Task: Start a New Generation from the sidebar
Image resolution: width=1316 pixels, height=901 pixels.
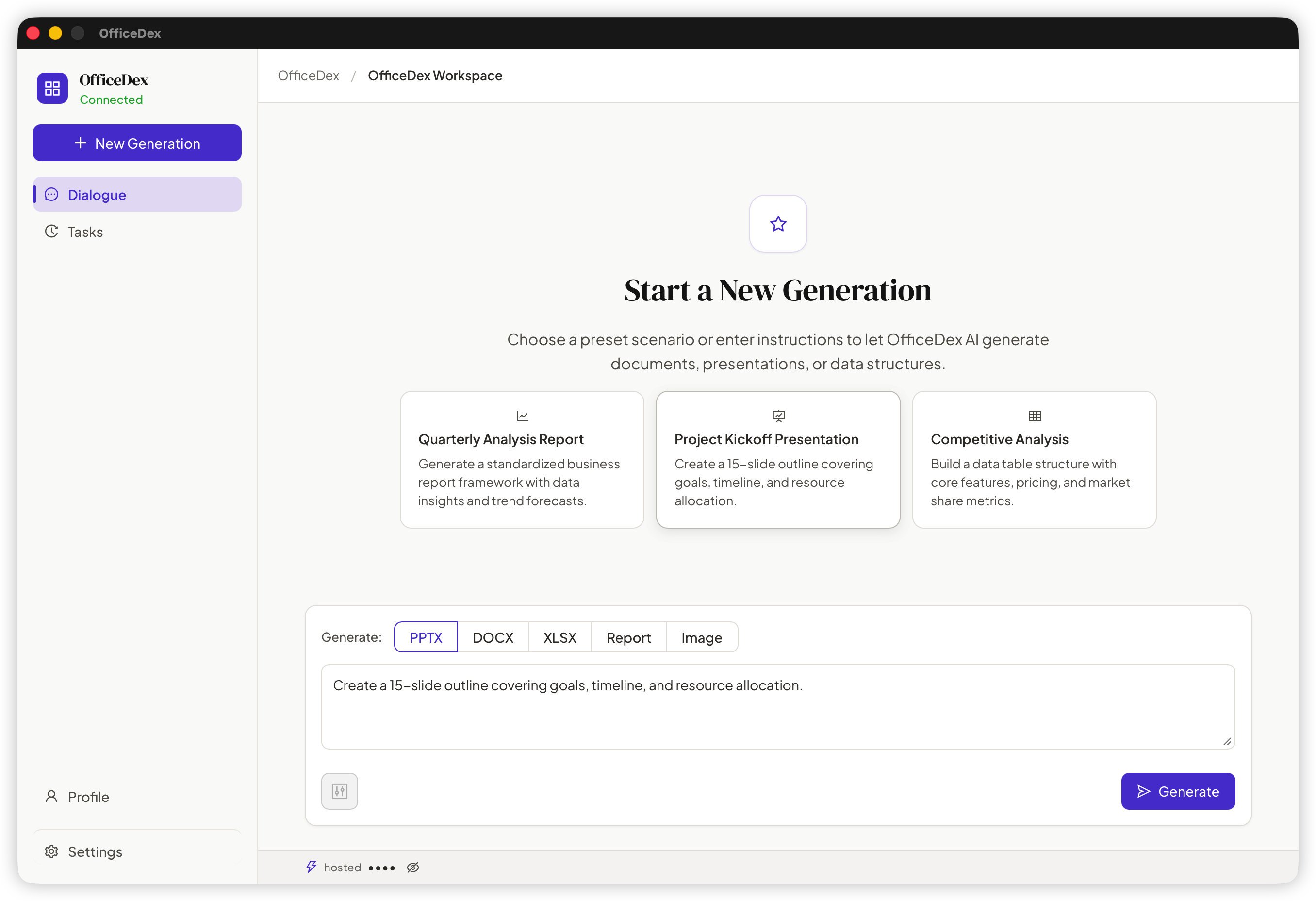Action: (x=137, y=143)
